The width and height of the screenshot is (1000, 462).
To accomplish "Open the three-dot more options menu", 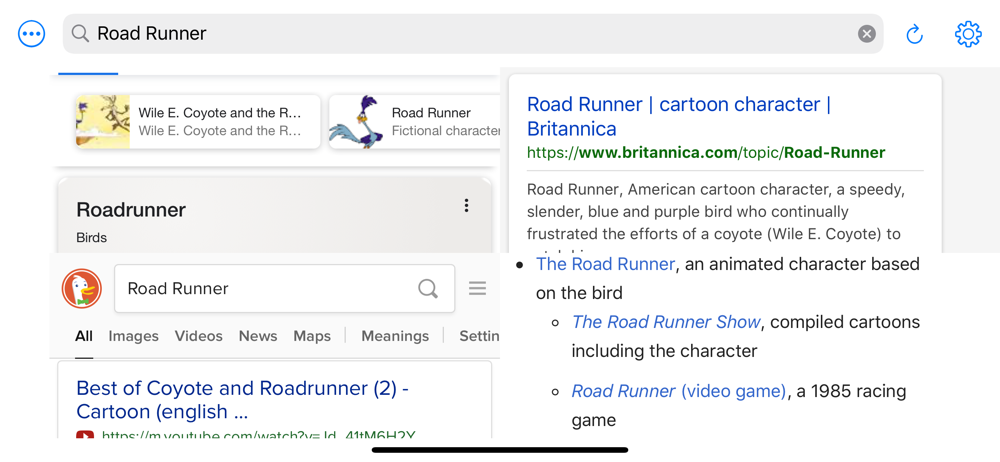I will coord(32,34).
